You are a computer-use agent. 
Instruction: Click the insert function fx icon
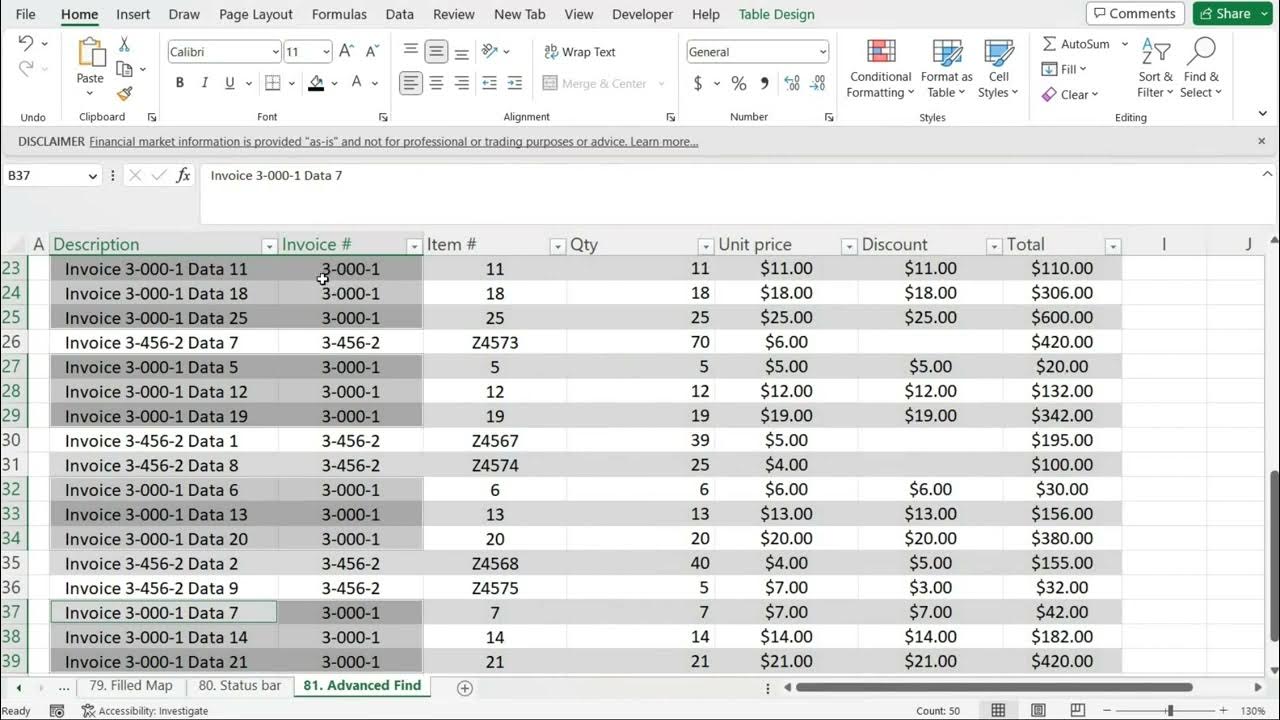click(x=183, y=175)
